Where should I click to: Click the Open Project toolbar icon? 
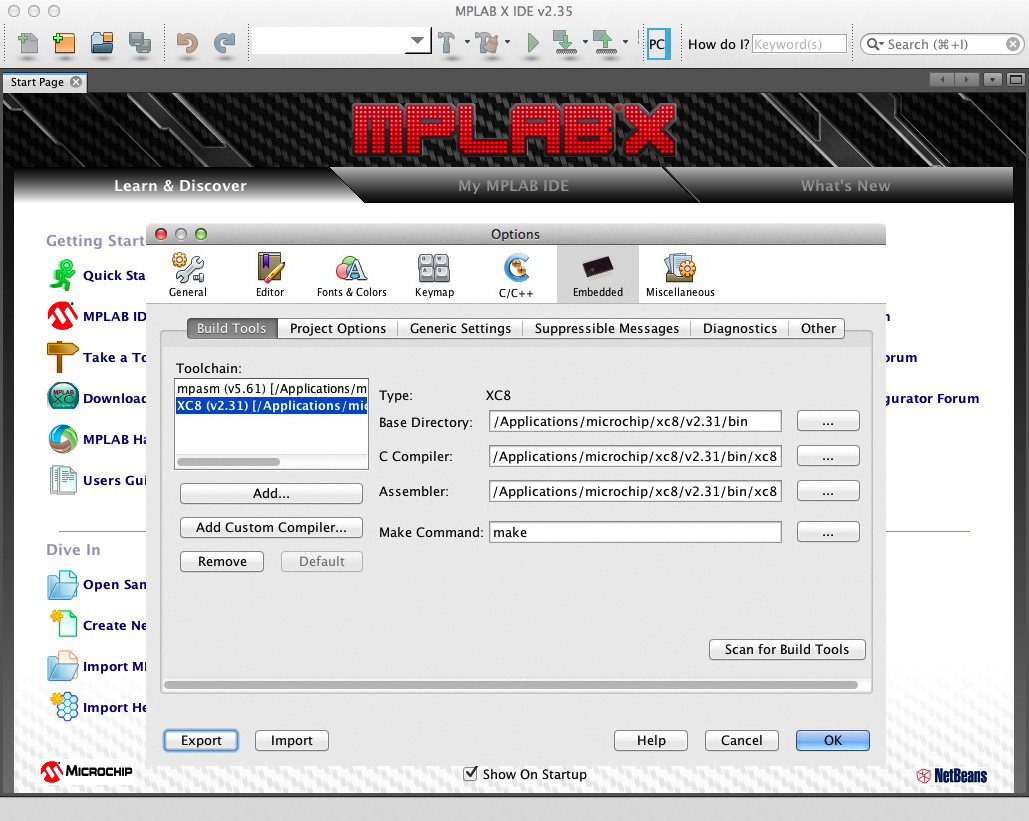coord(102,43)
